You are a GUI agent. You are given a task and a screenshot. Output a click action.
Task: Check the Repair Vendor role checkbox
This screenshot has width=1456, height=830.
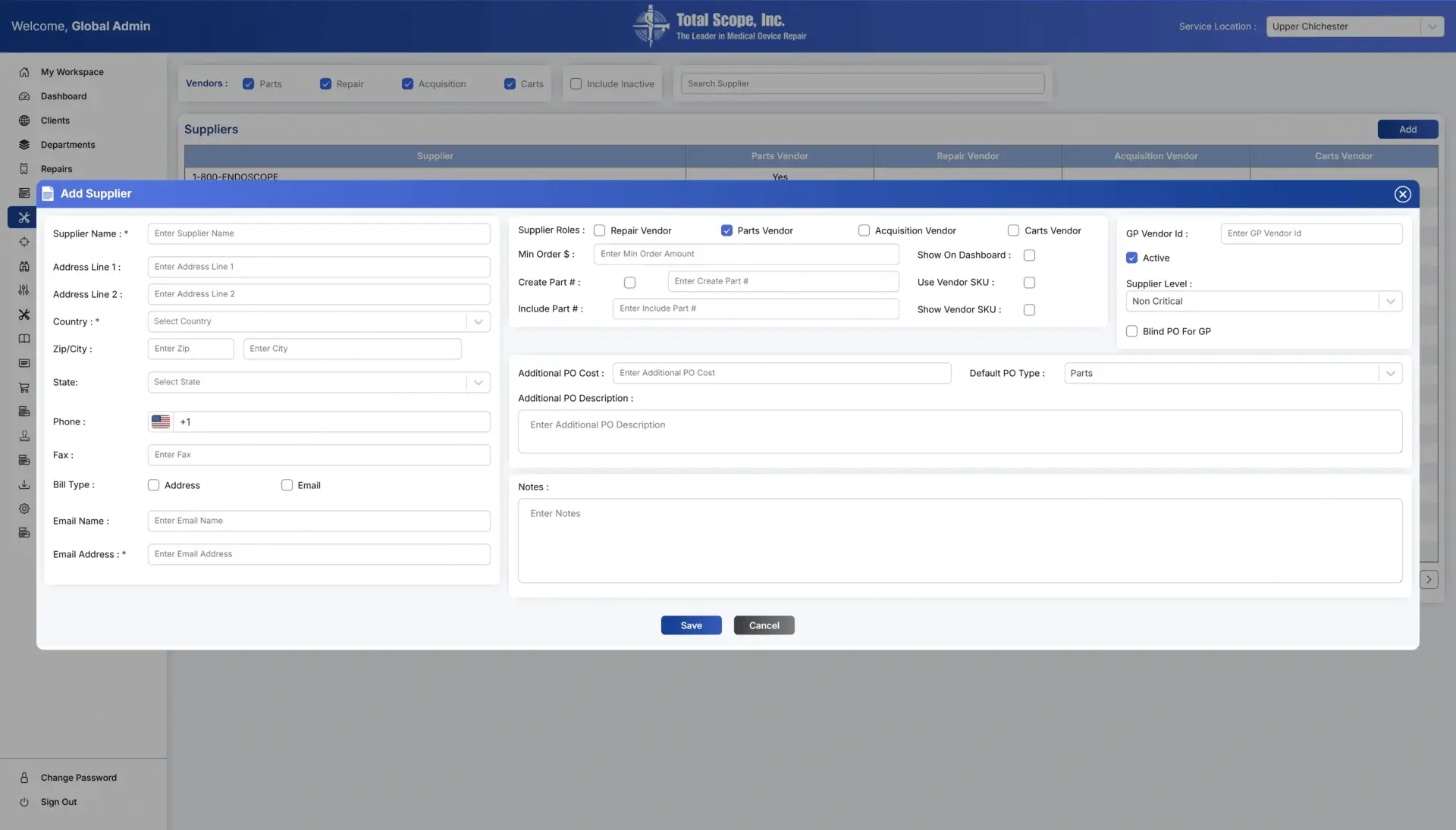(599, 230)
